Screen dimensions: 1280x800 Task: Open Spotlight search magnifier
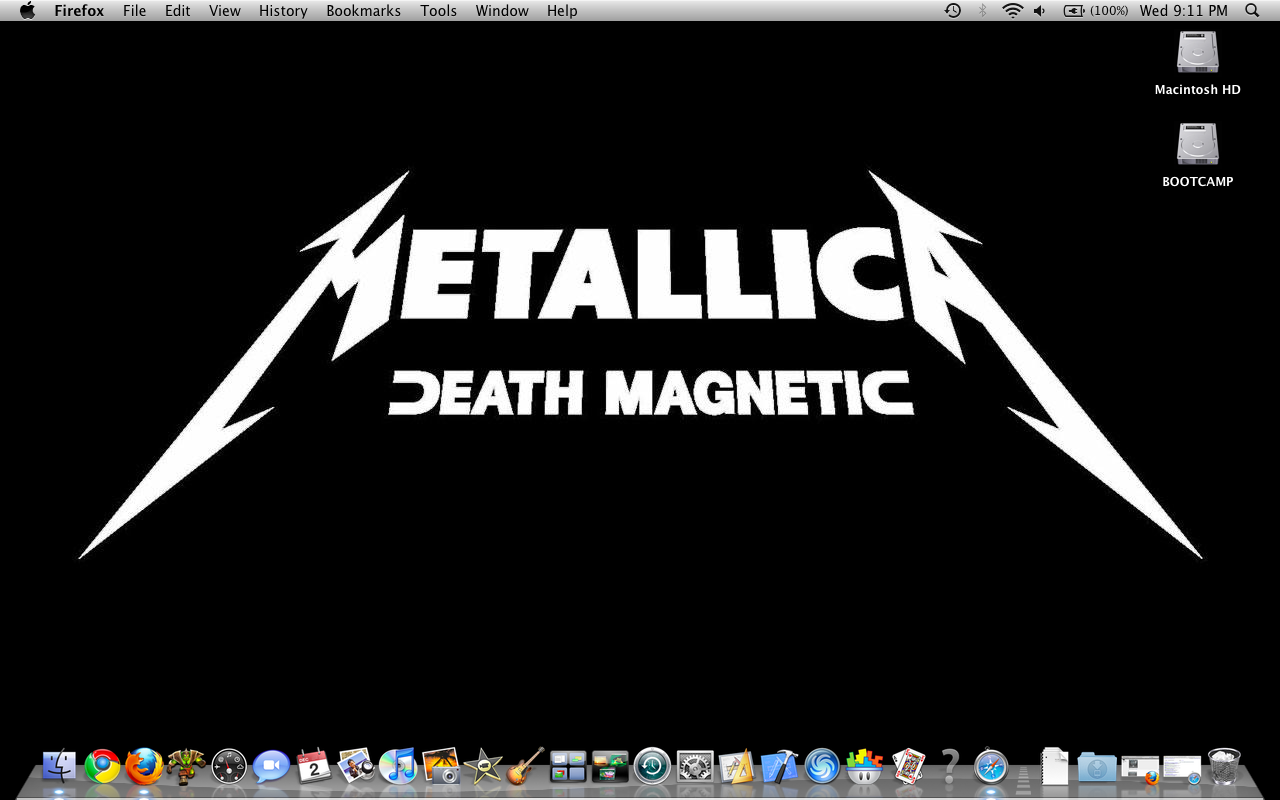point(1252,10)
